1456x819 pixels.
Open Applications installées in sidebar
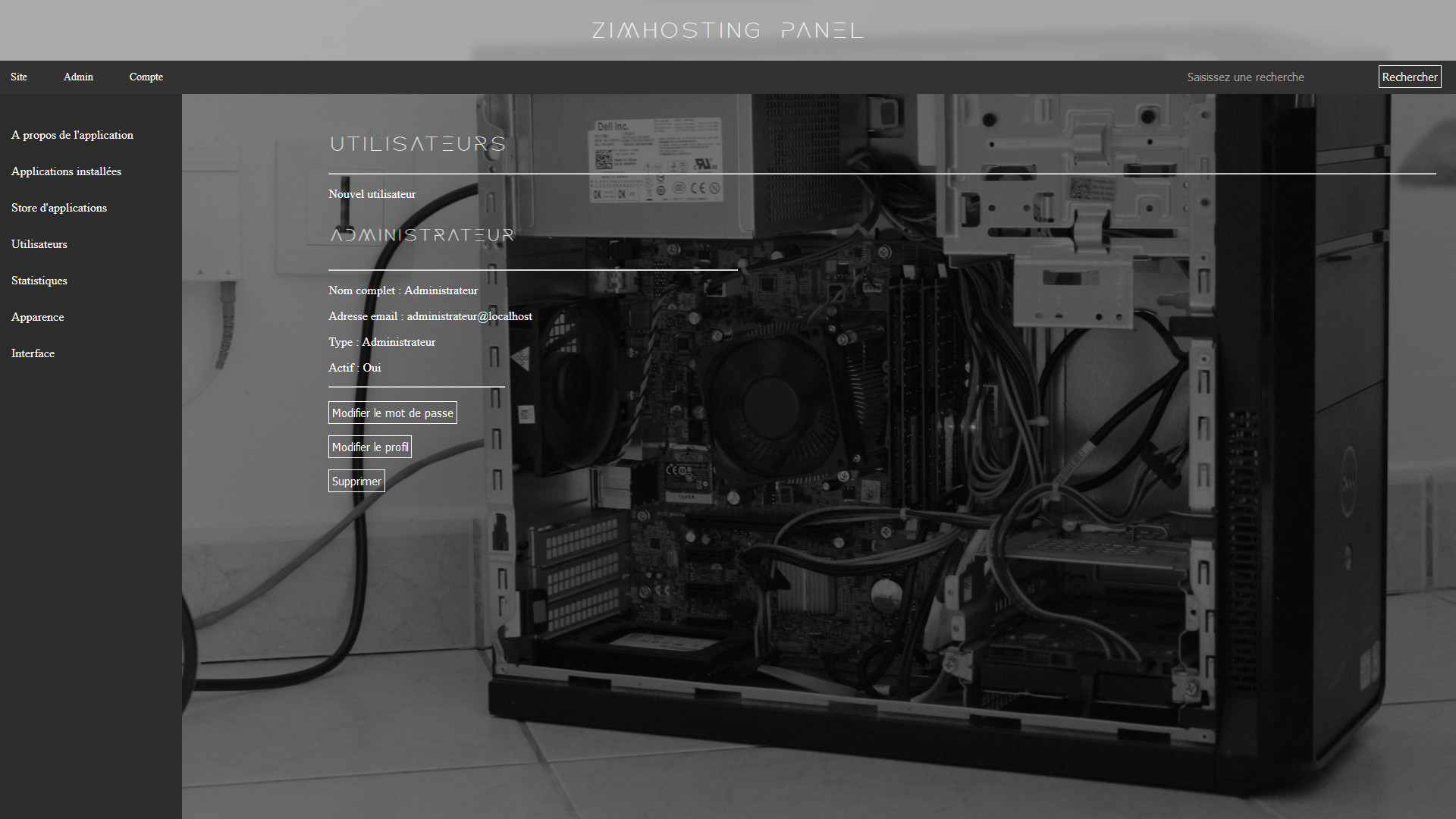66,171
